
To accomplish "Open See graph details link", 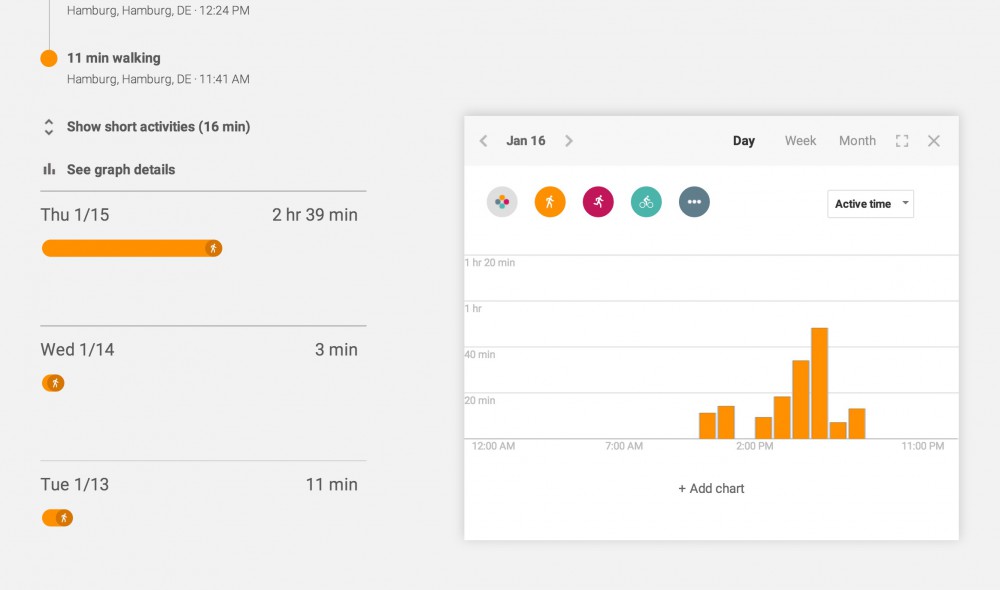I will point(121,170).
